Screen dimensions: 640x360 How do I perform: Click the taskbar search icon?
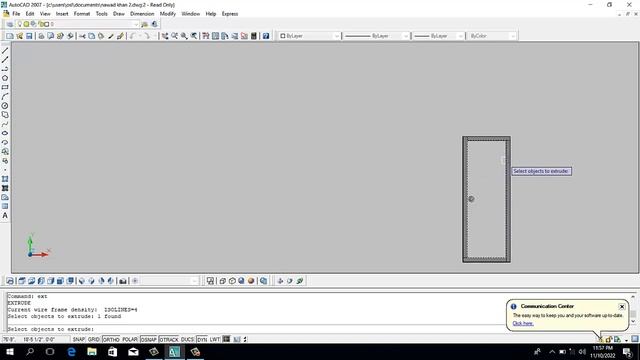point(30,351)
